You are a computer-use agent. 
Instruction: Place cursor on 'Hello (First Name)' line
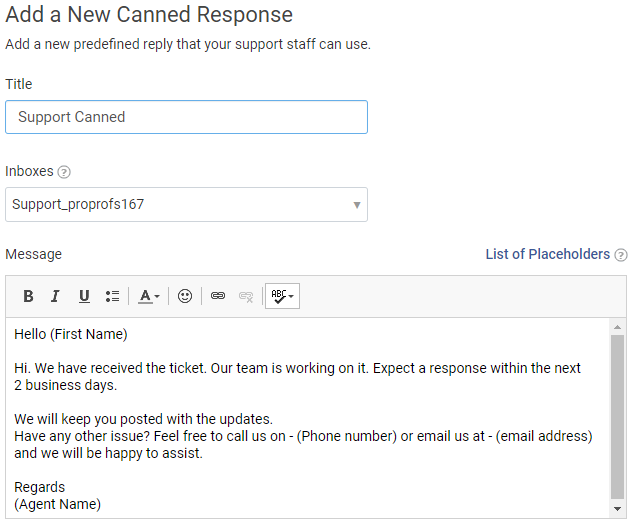click(71, 334)
